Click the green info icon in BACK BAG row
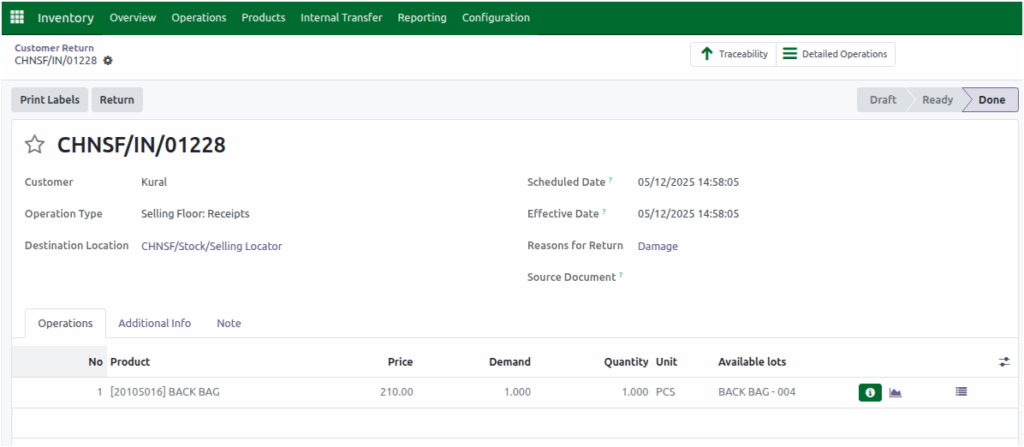The height and width of the screenshot is (447, 1024). 870,392
